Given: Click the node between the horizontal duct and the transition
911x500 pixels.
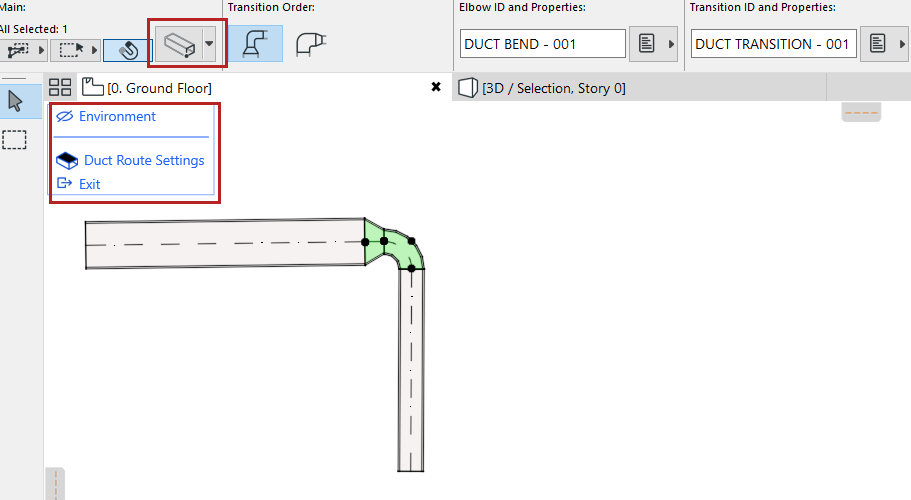Looking at the screenshot, I should (365, 242).
